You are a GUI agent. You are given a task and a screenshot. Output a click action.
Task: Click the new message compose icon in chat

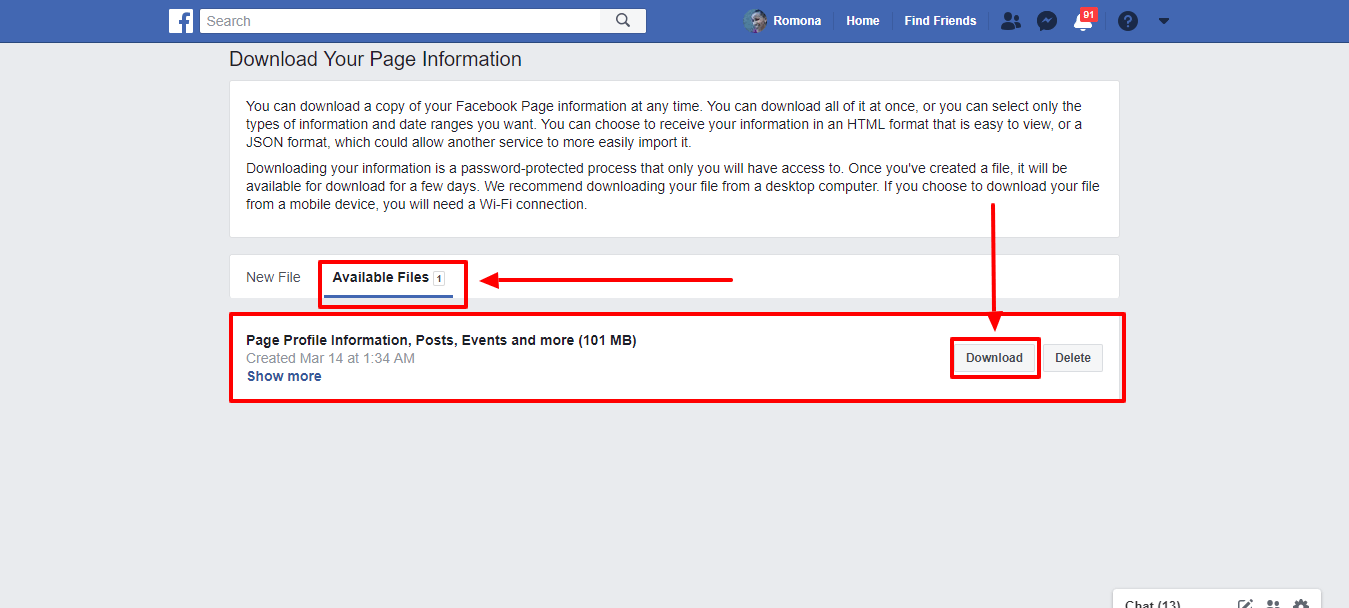(x=1245, y=604)
